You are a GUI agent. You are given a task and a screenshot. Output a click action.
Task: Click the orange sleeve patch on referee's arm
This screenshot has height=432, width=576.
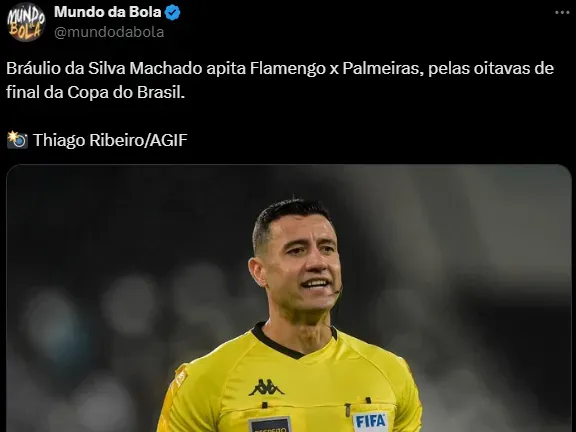180,378
